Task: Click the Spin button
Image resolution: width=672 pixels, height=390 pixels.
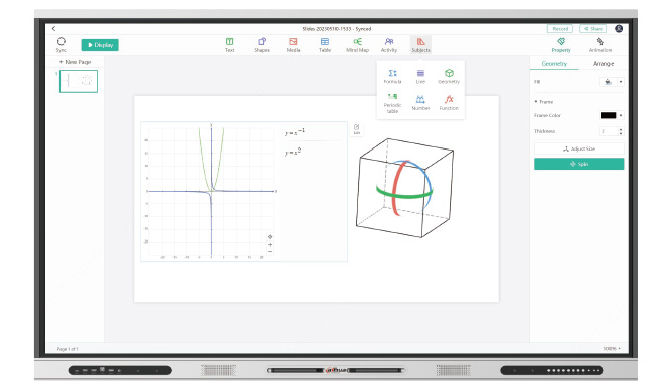Action: tap(579, 164)
